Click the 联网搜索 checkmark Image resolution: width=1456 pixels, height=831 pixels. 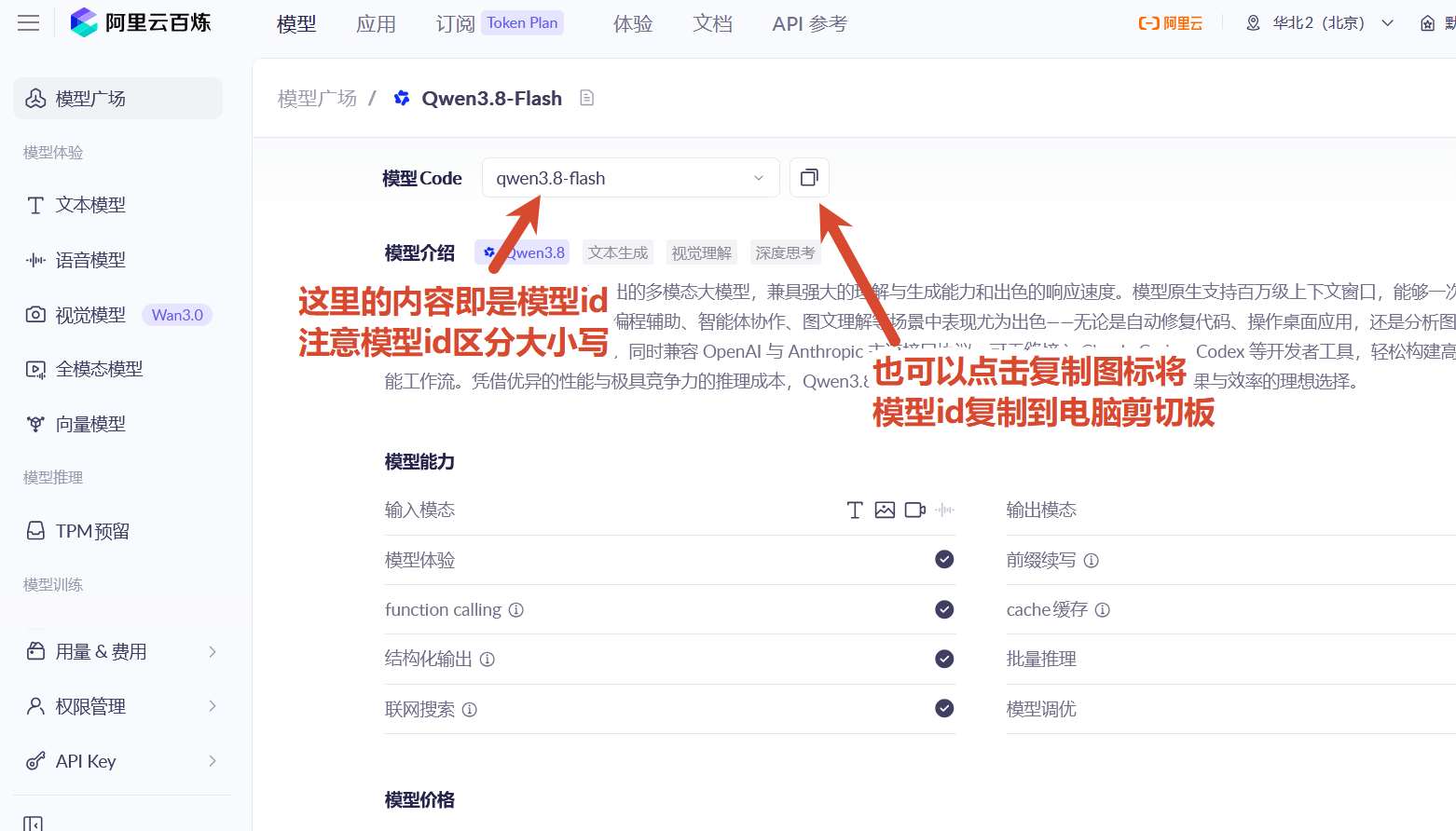coord(944,708)
